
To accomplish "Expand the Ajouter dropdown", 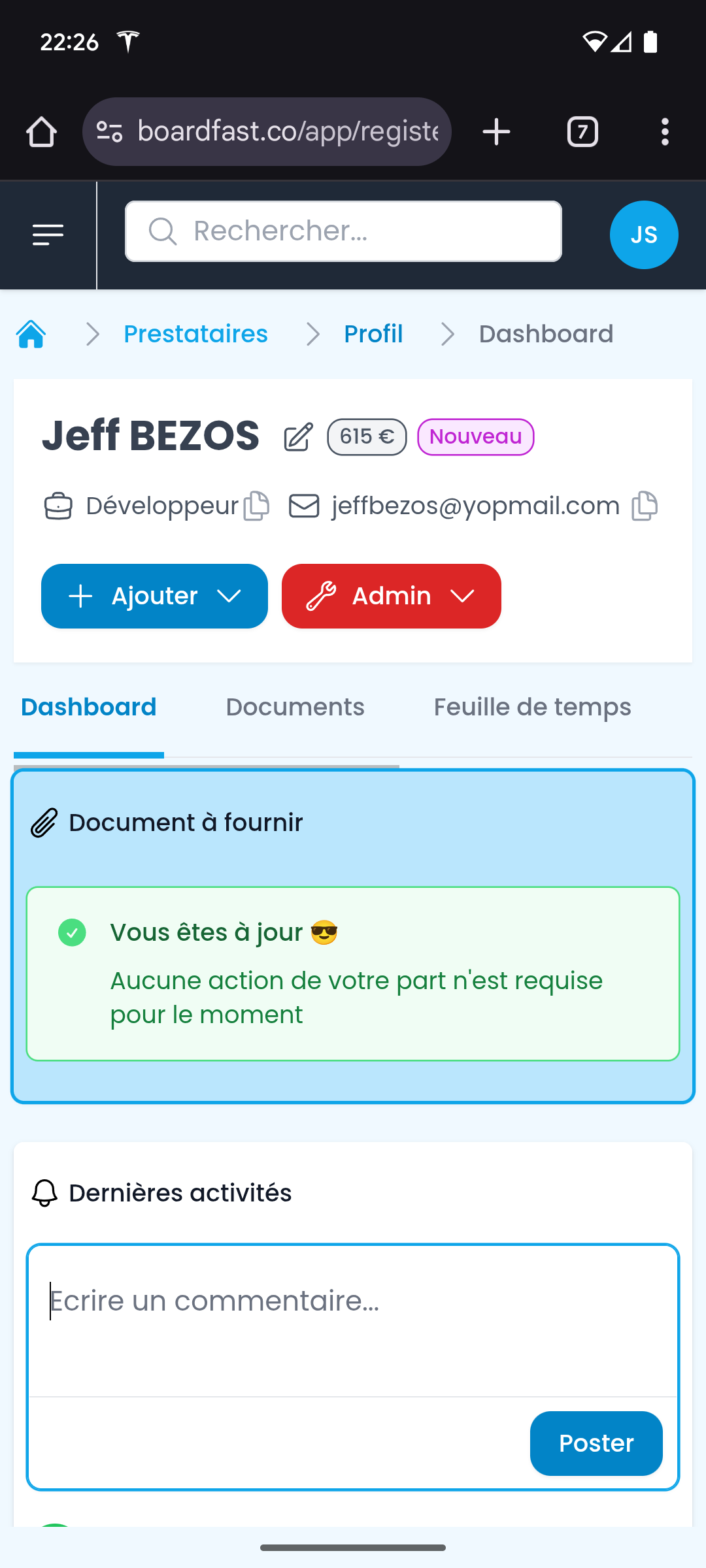I will click(154, 596).
